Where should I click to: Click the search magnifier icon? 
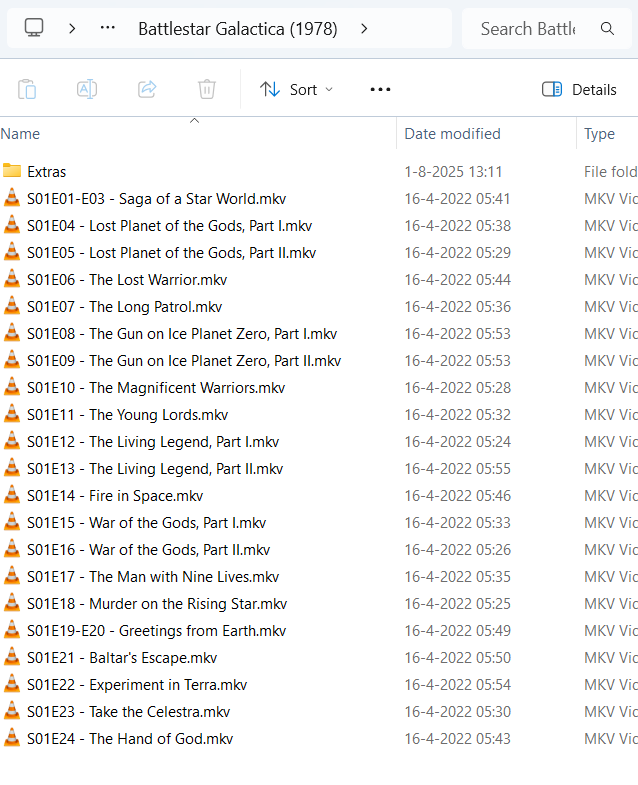click(x=608, y=28)
